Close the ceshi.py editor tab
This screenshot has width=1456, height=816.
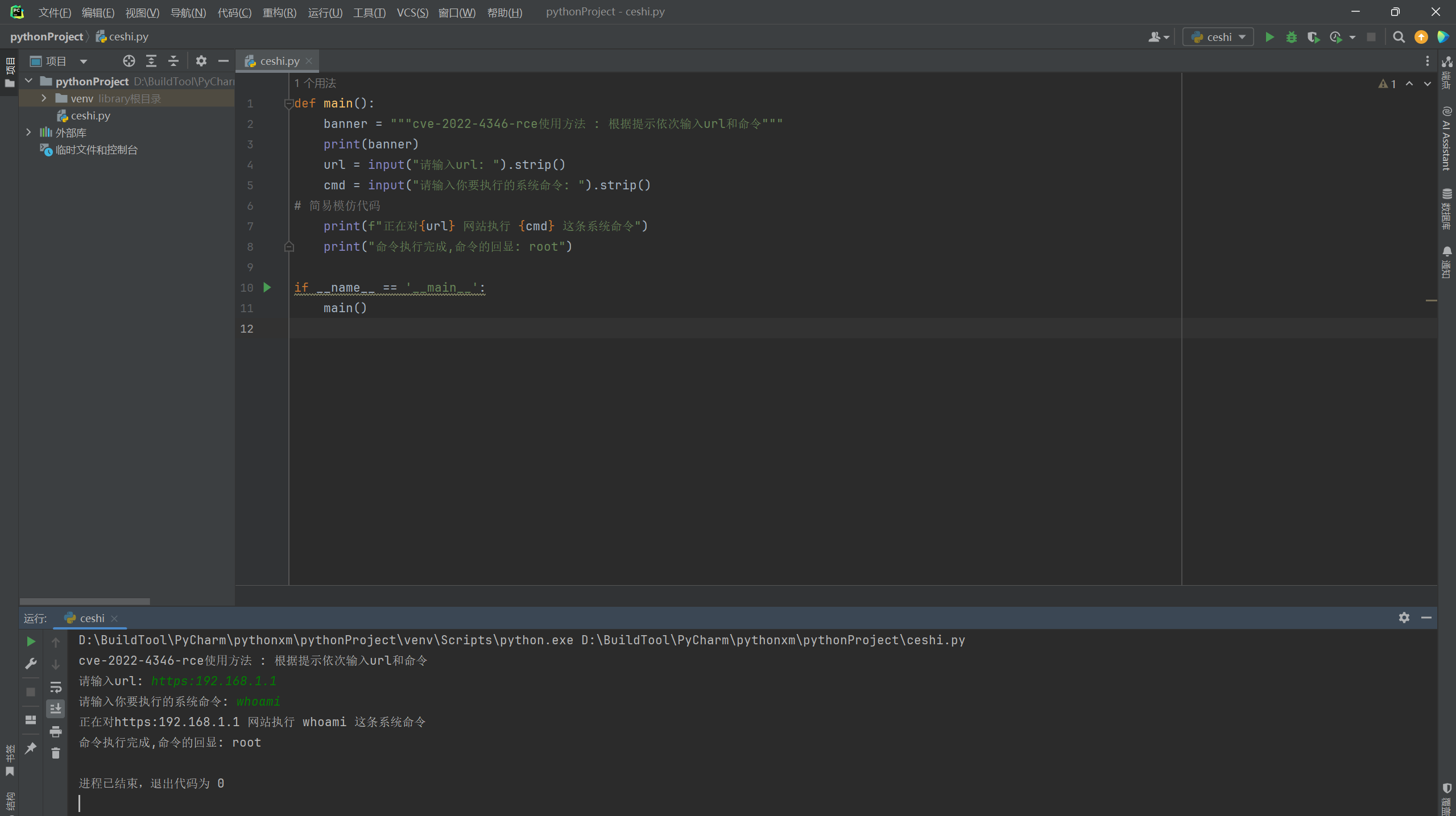(309, 61)
